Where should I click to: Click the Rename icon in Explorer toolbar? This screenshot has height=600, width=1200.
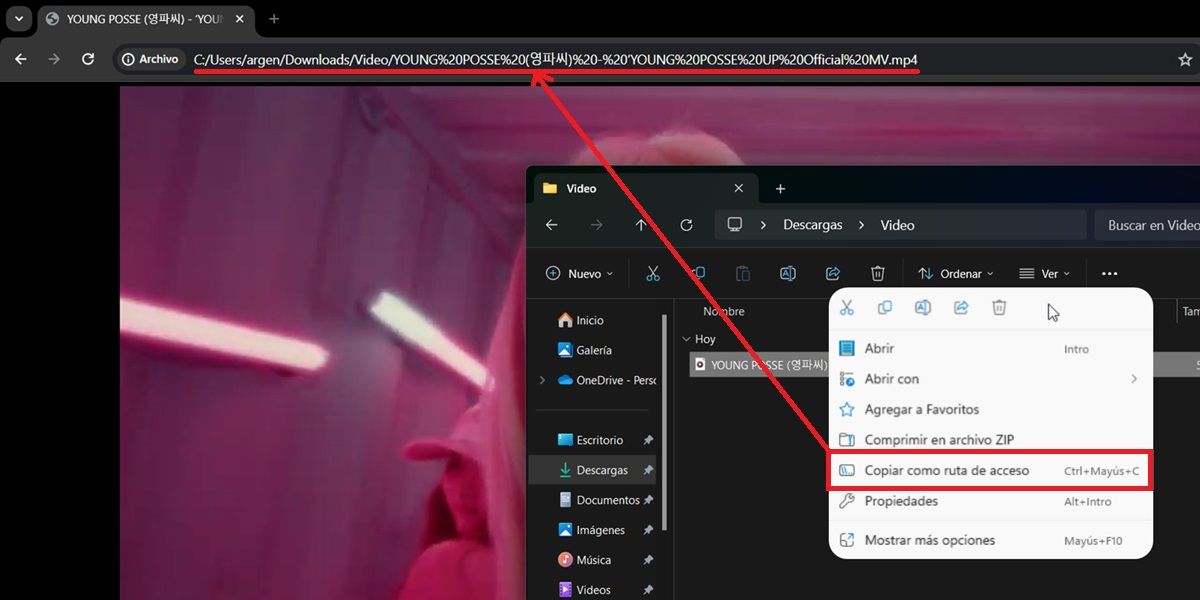[x=788, y=273]
